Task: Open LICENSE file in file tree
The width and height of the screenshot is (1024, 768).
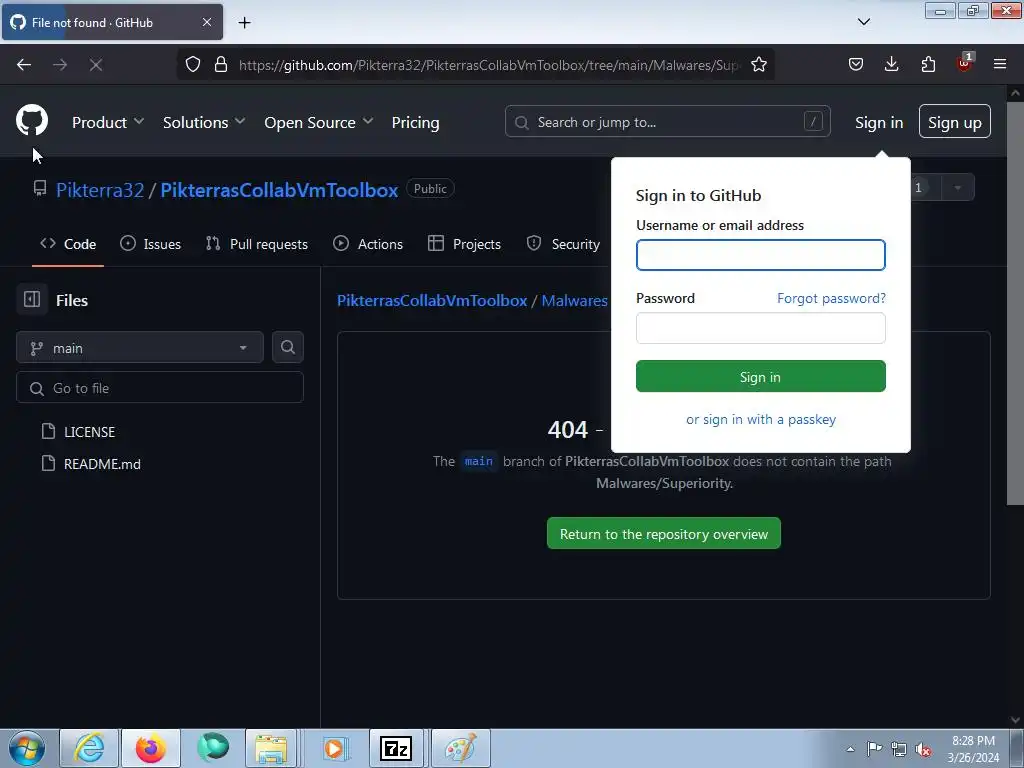Action: coord(89,432)
